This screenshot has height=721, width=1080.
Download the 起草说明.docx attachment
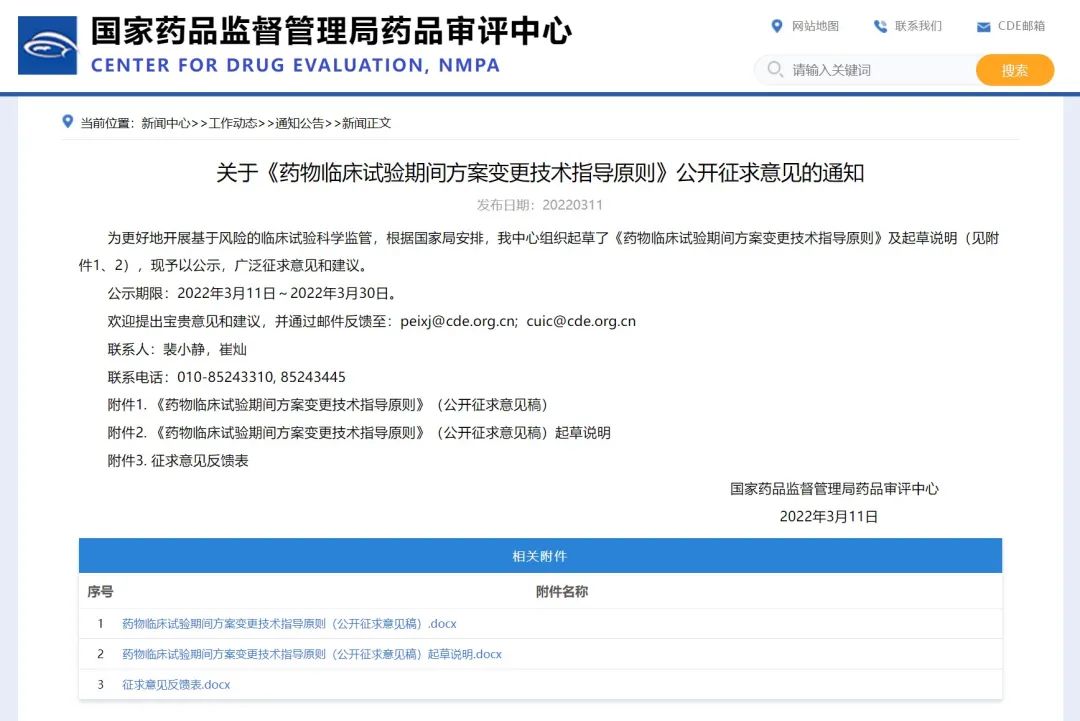[x=312, y=654]
